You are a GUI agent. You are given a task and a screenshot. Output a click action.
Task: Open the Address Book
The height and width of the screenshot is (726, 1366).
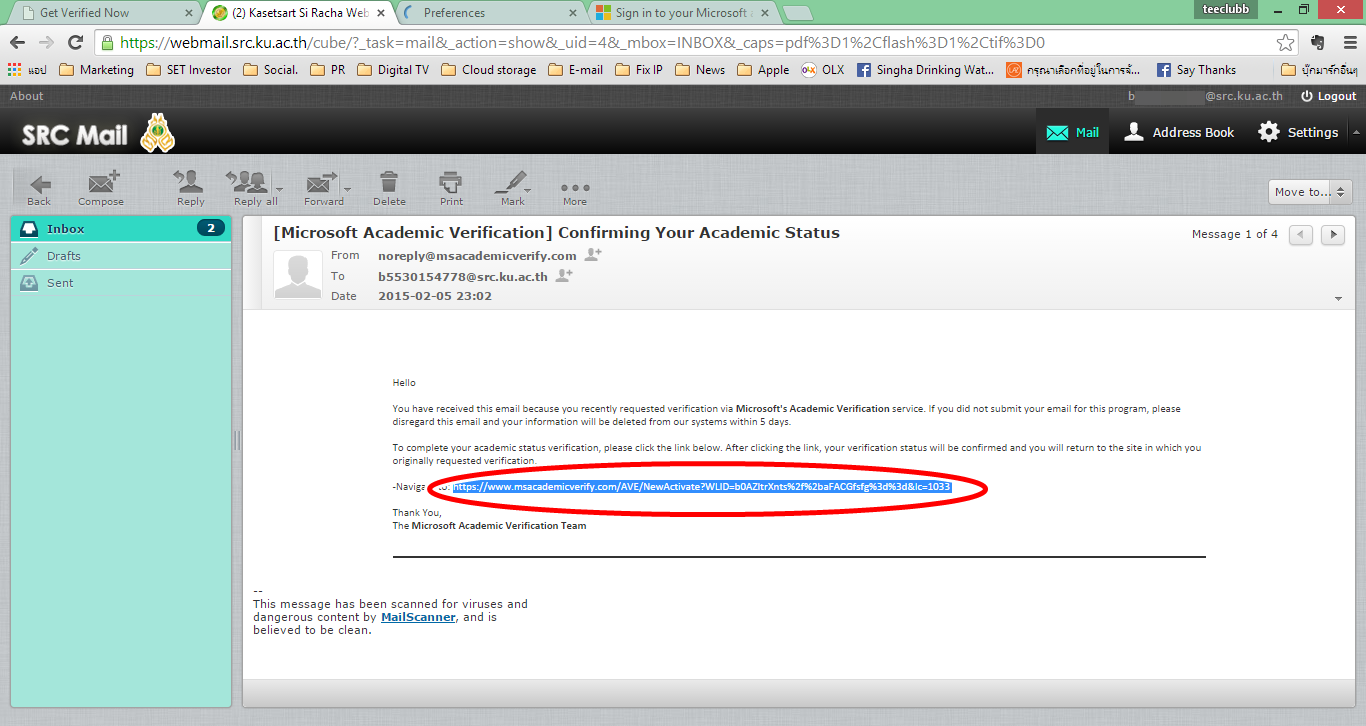[x=1179, y=132]
